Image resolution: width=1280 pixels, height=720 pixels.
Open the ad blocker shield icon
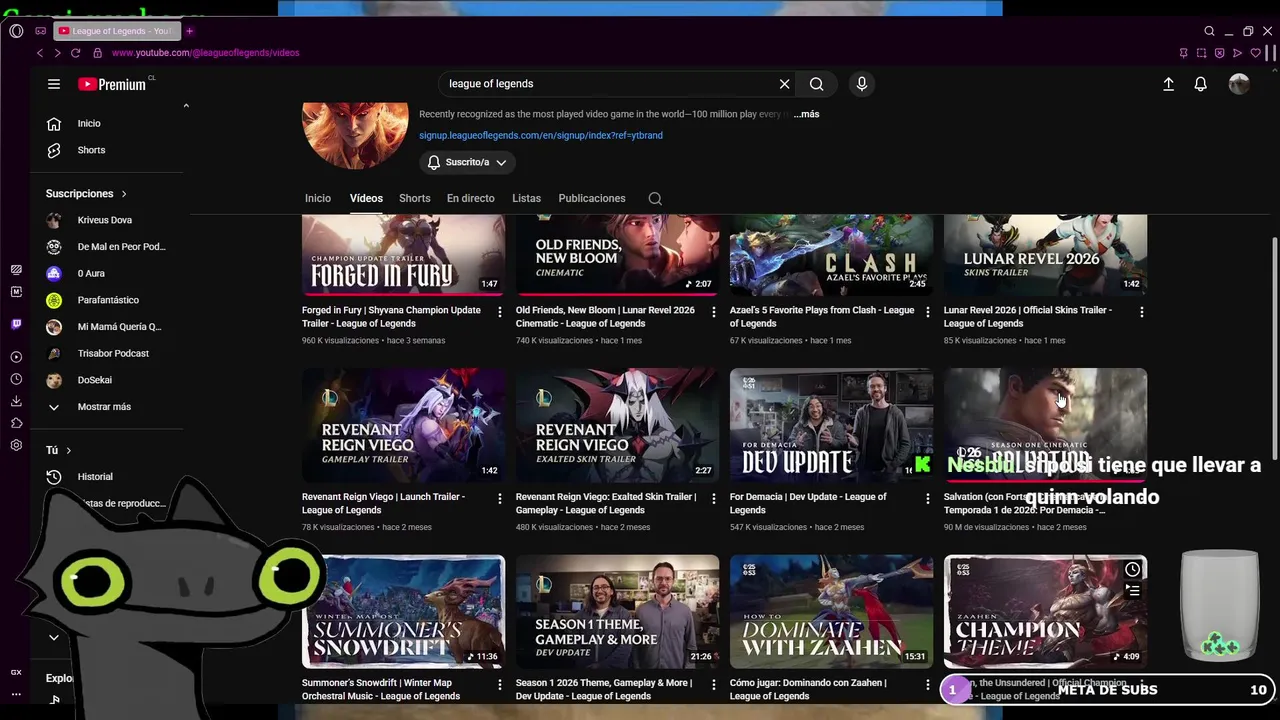(1219, 53)
